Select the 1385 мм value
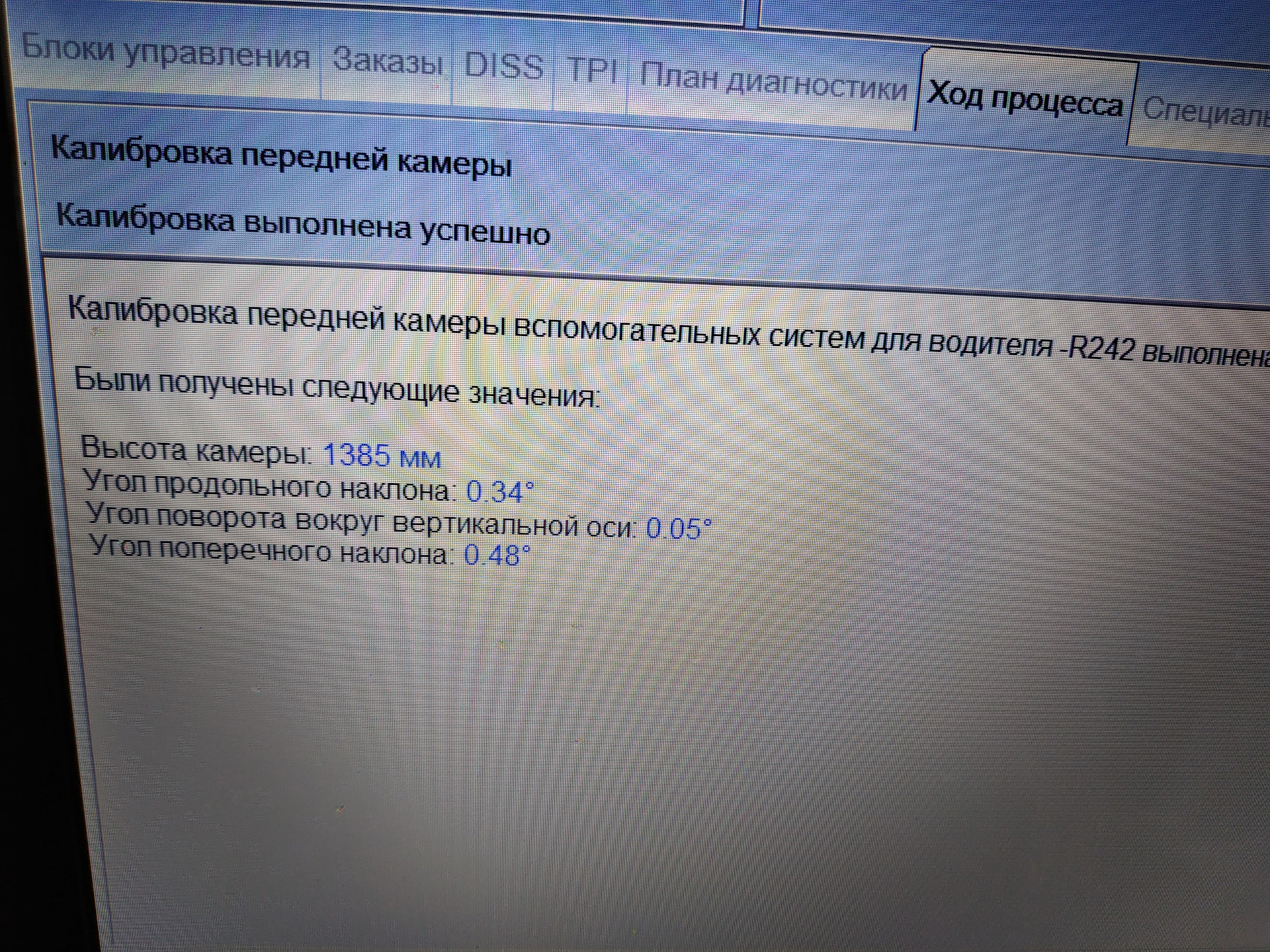The height and width of the screenshot is (952, 1270). point(382,456)
